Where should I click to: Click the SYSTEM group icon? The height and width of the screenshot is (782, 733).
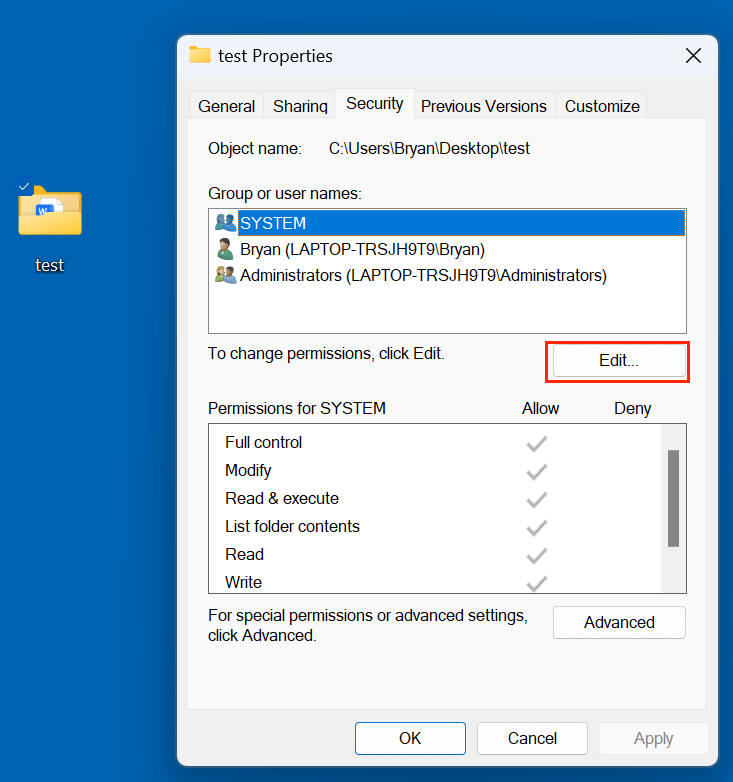[x=225, y=222]
